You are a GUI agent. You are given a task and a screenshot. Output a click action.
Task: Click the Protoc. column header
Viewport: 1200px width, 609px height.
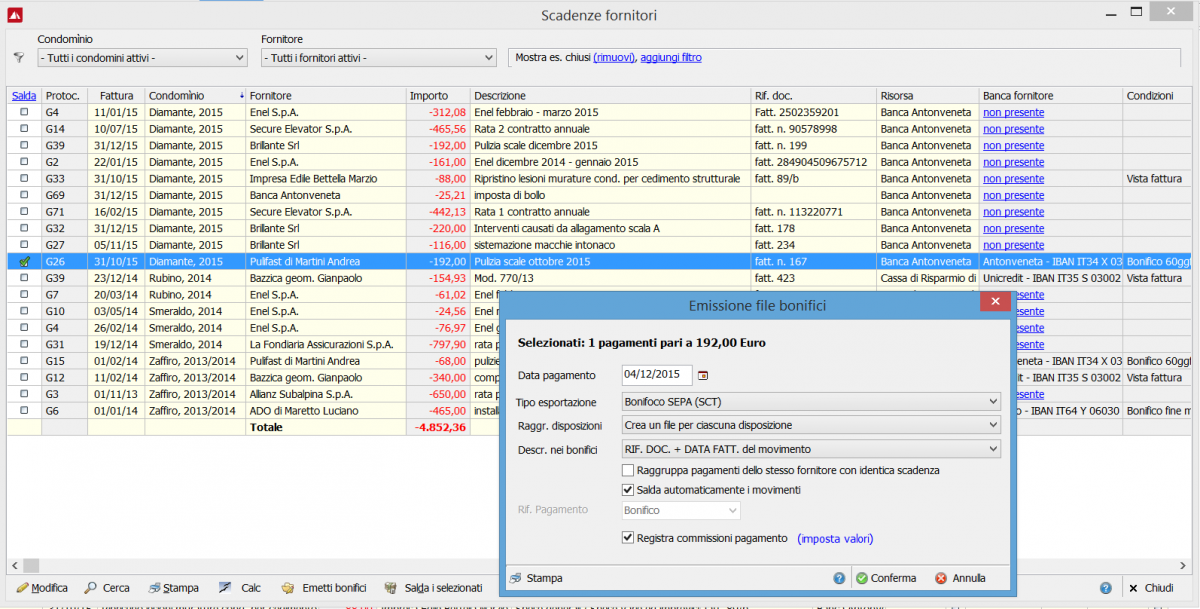tap(64, 96)
